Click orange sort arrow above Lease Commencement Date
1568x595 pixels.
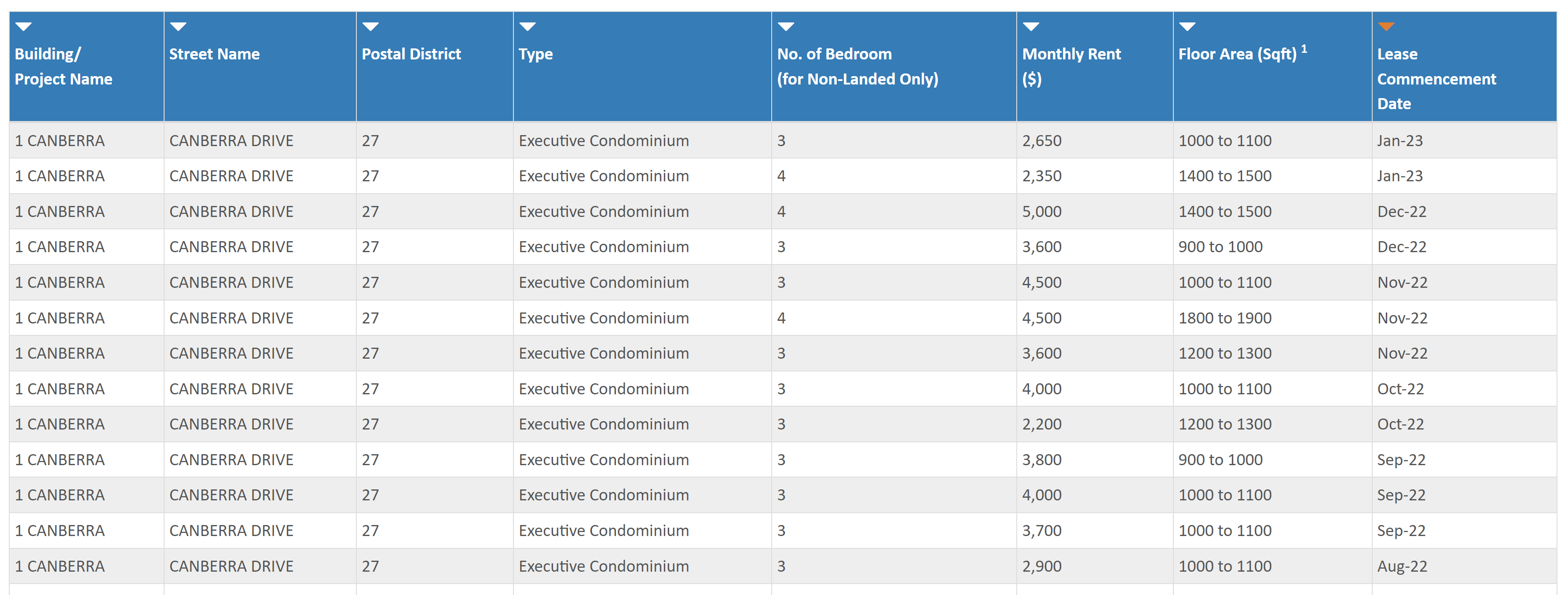coord(1386,27)
